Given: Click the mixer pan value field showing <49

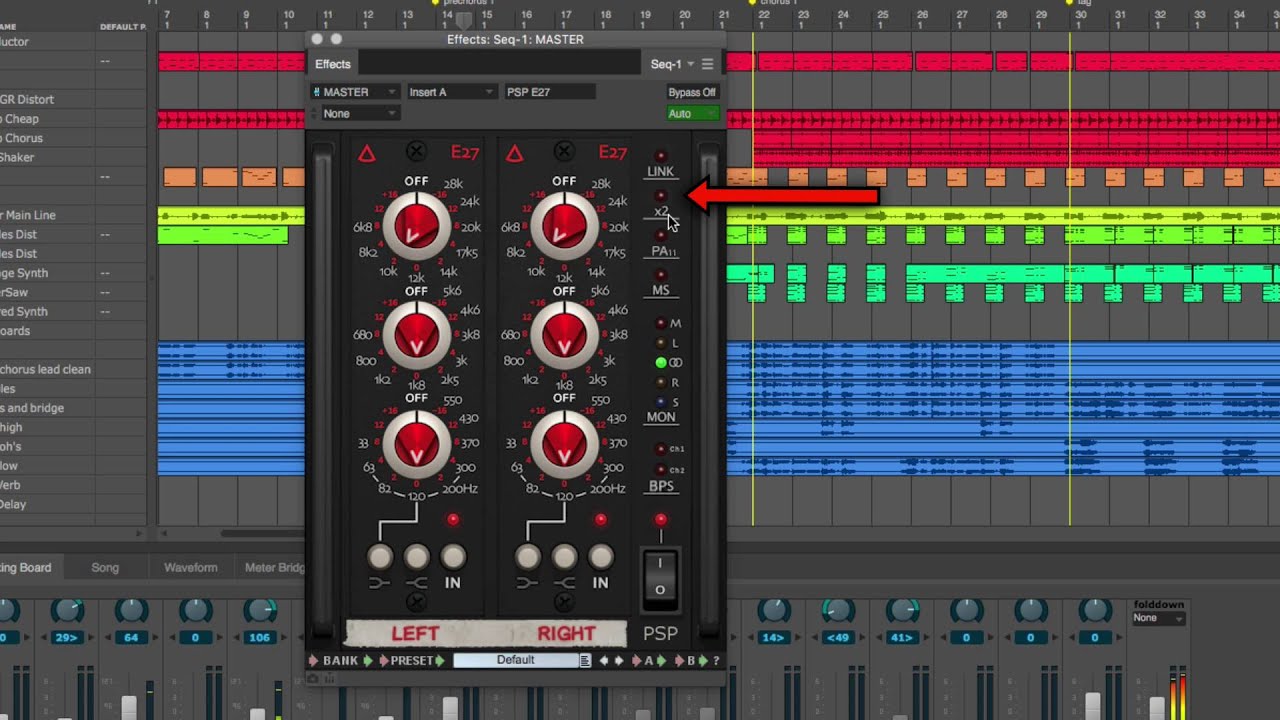Looking at the screenshot, I should tap(837, 637).
